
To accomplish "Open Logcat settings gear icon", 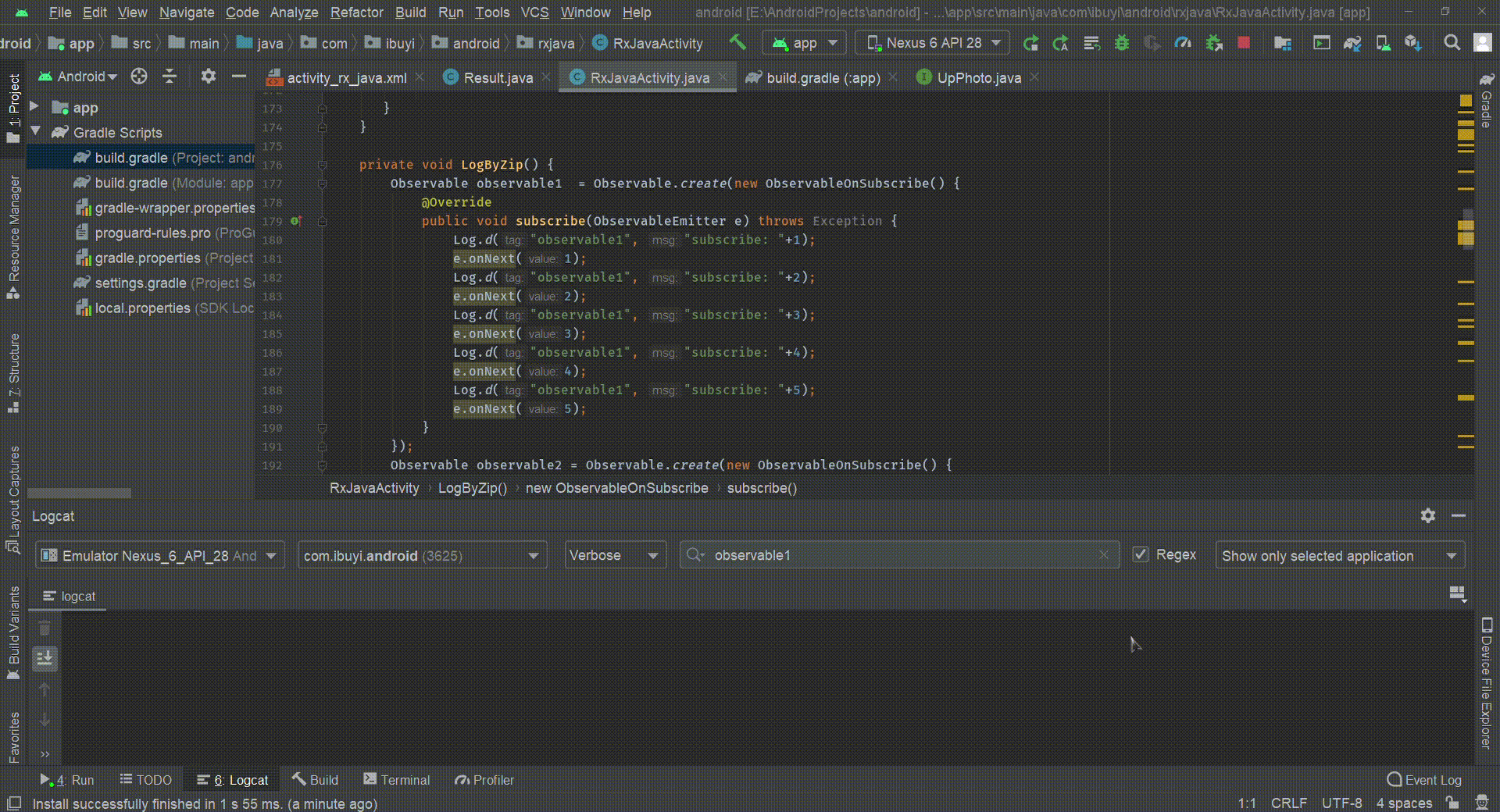I will pos(1427,515).
